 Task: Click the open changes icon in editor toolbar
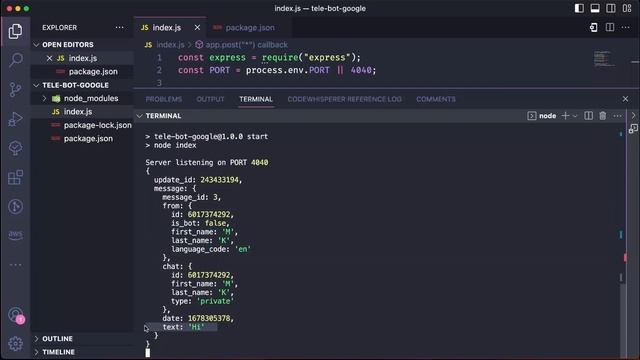coord(594,27)
